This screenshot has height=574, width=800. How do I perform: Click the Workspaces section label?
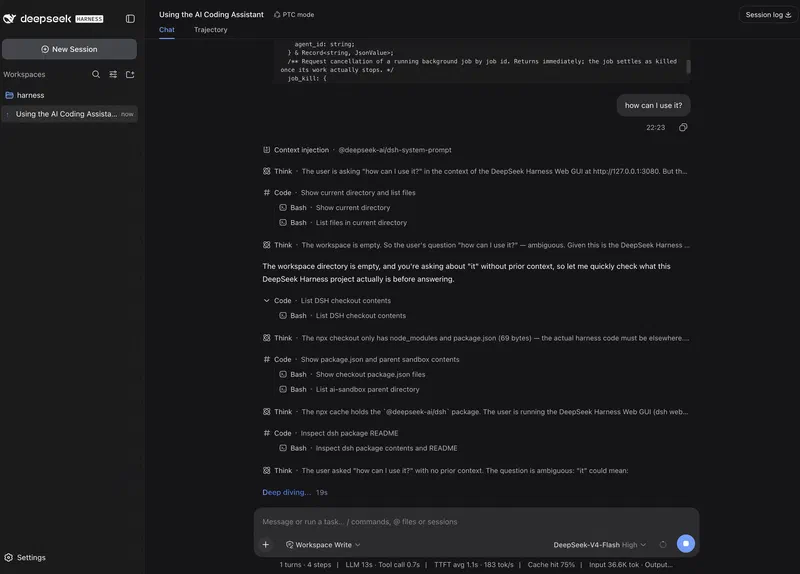coord(24,74)
